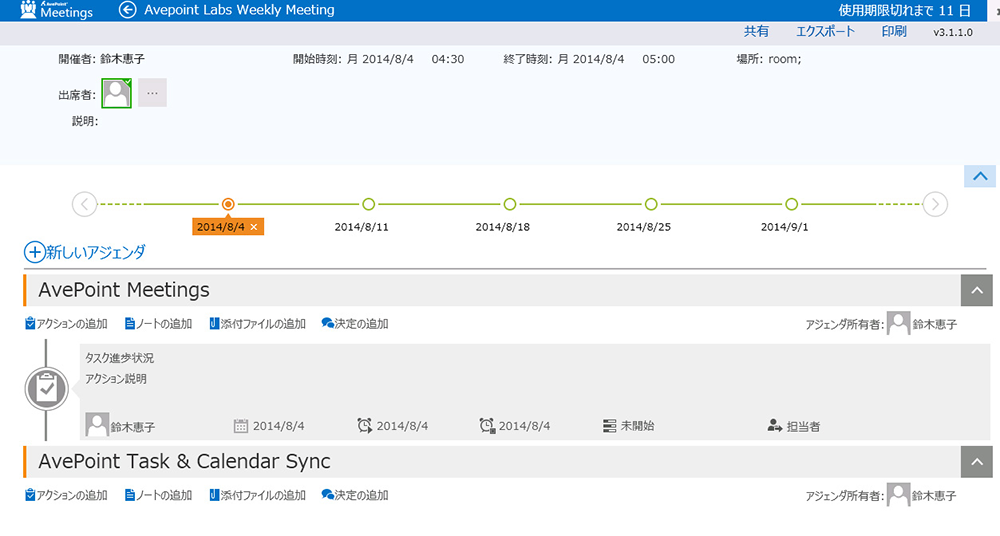Add a note in Task & Calendar Sync agenda
1000x536 pixels.
click(158, 495)
